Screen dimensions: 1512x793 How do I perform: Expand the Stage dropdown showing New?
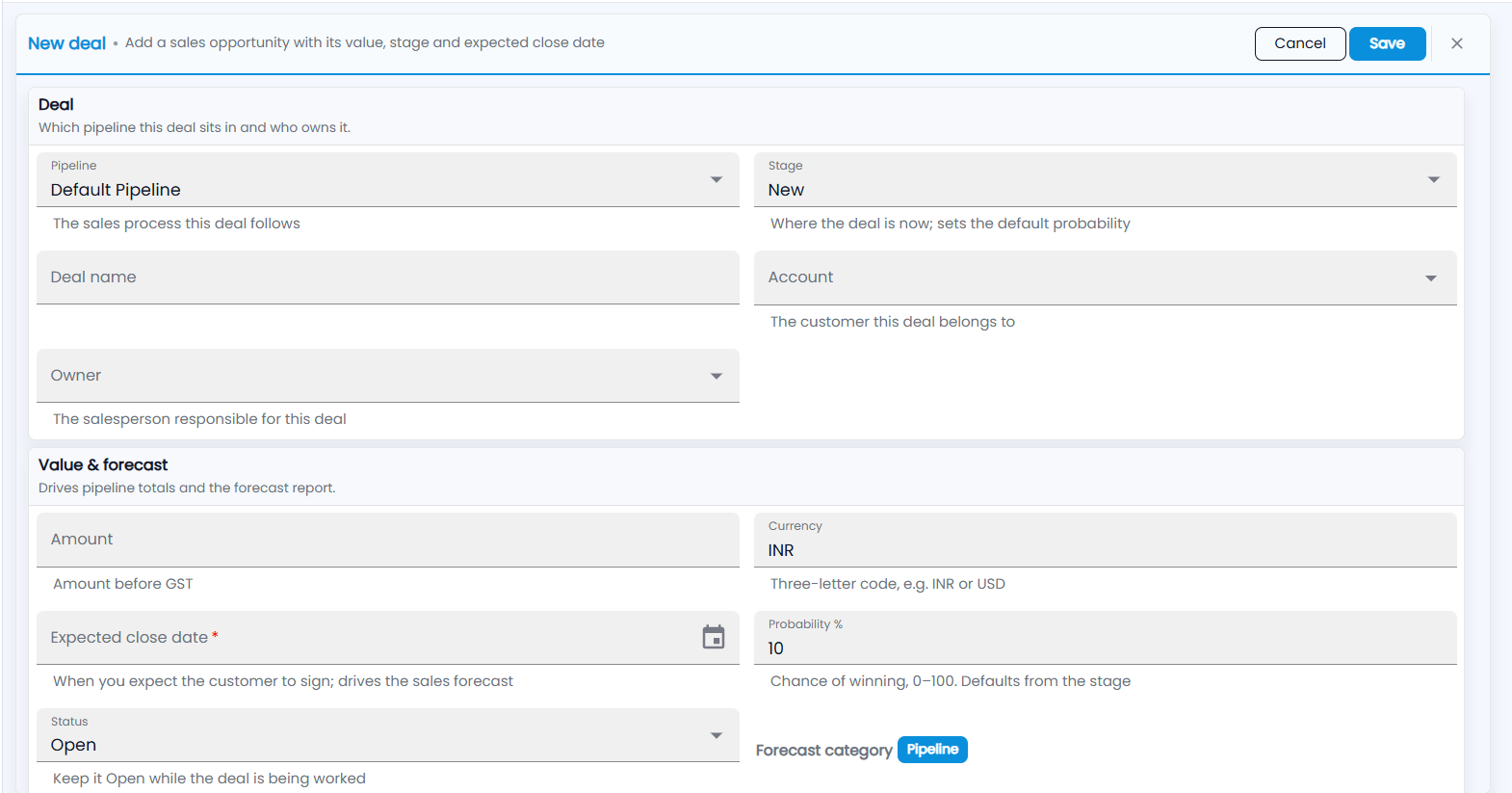1106,179
